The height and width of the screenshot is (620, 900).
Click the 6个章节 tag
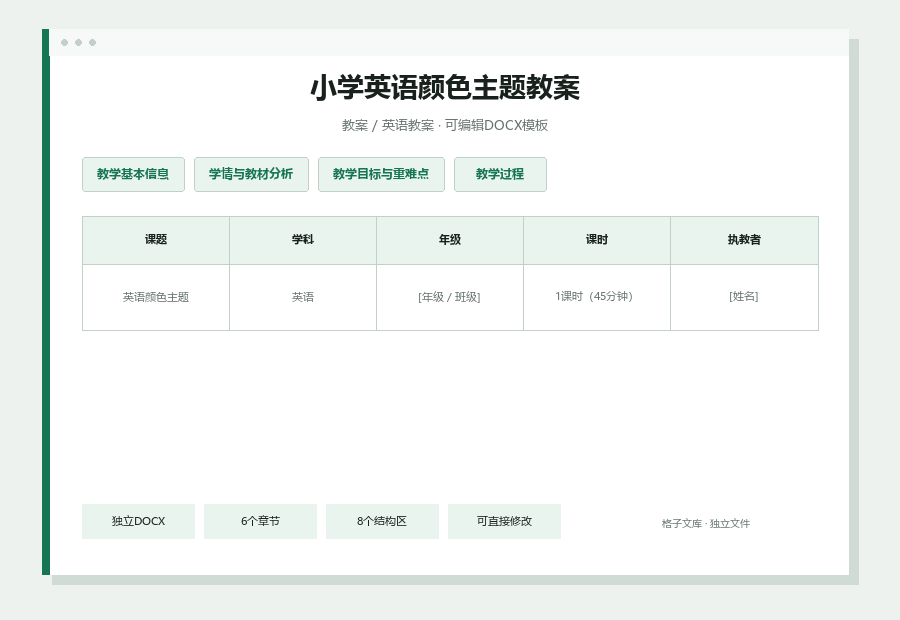coord(260,521)
